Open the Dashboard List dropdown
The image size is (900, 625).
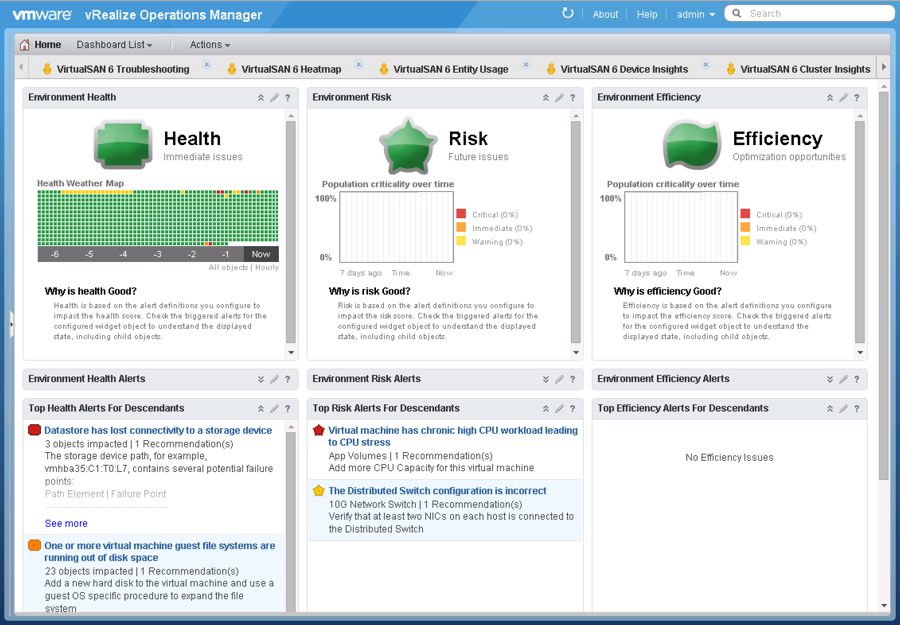114,44
